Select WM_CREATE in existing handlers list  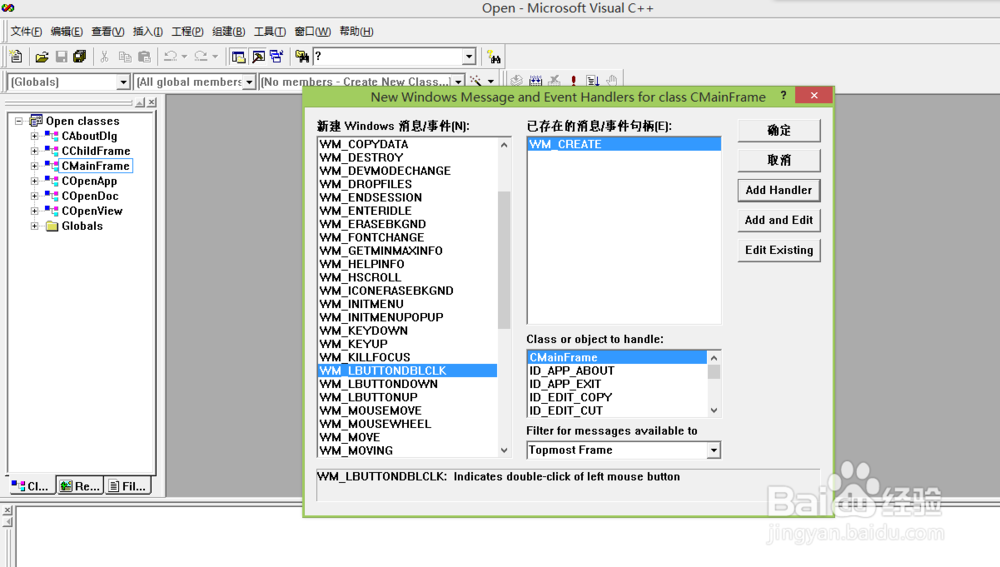pyautogui.click(x=624, y=144)
